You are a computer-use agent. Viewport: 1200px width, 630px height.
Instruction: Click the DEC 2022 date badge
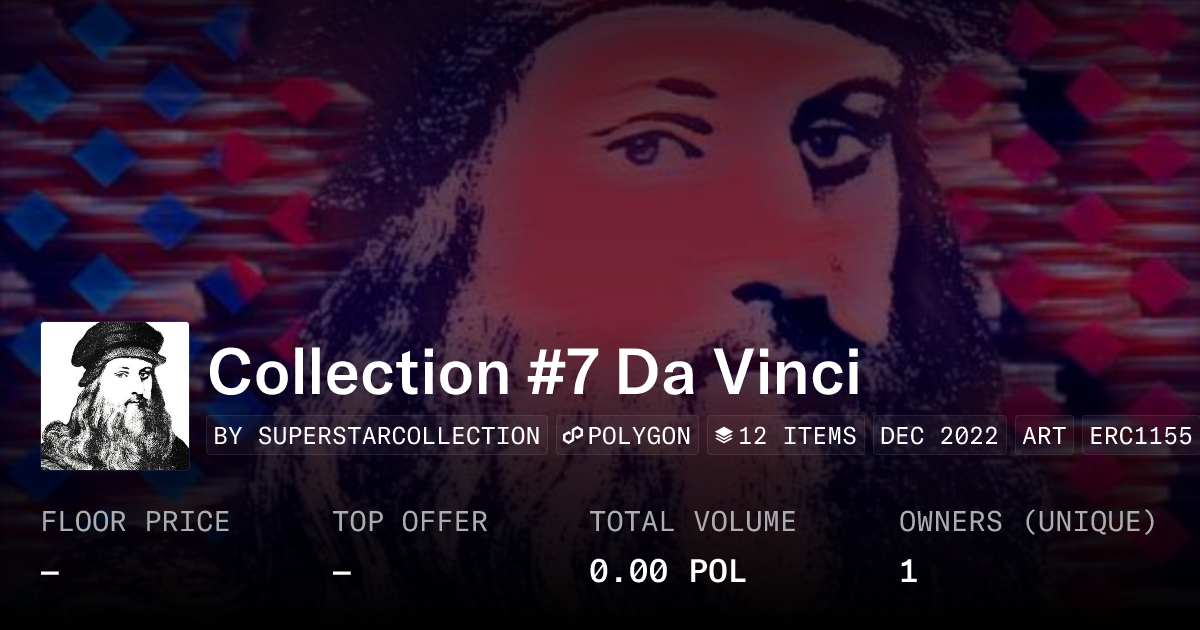tap(939, 436)
